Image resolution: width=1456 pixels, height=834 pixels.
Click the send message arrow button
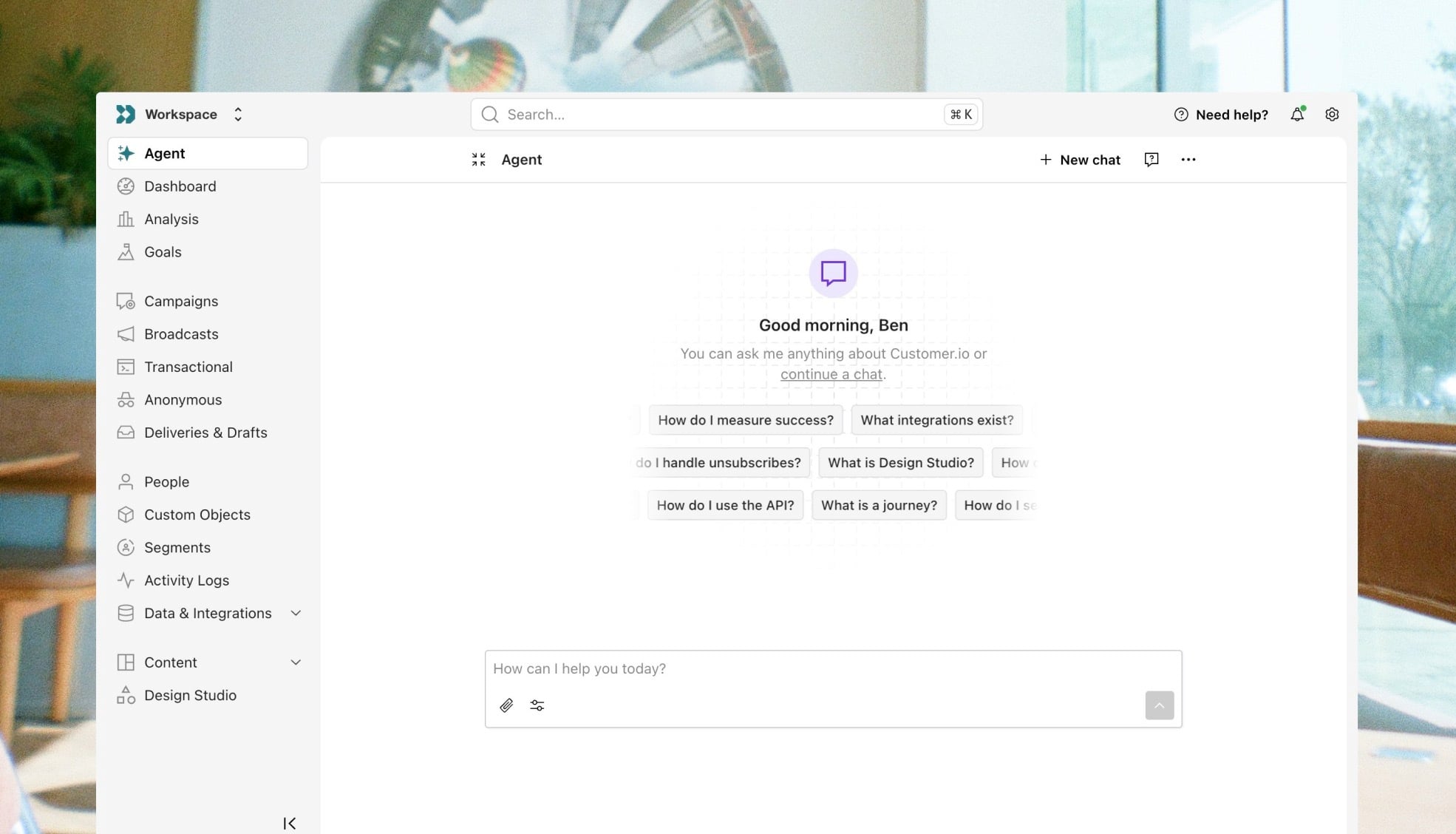click(1159, 705)
